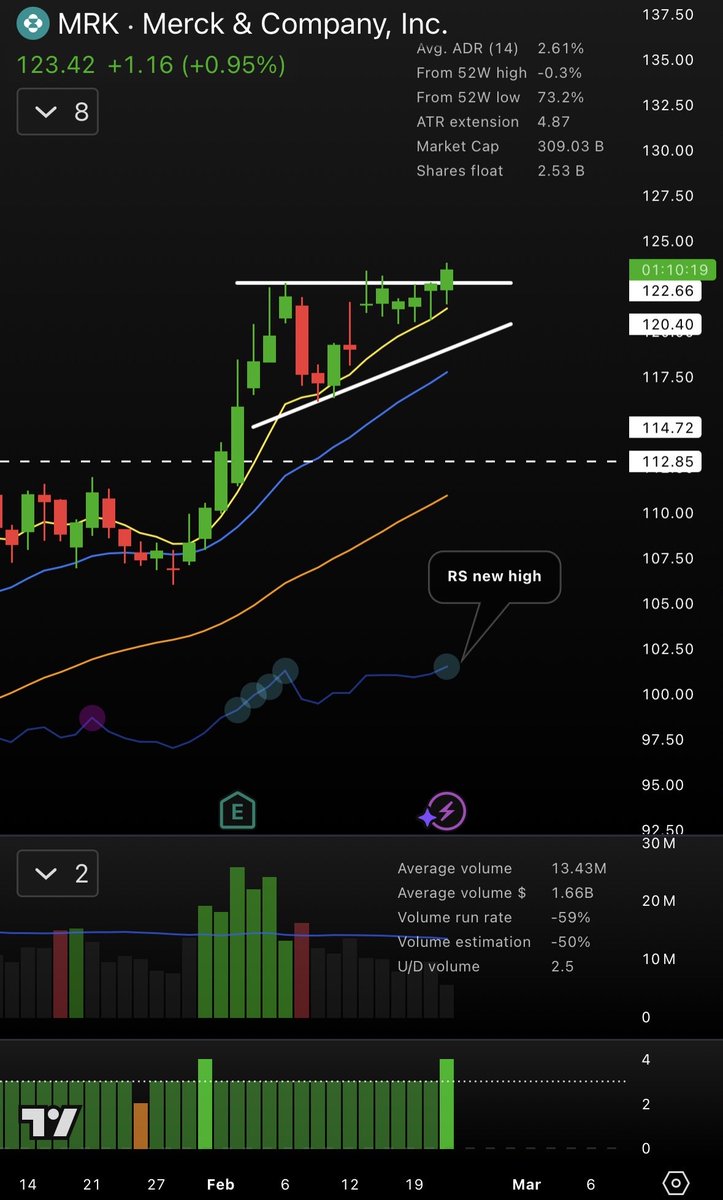Click the TradingView logo
This screenshot has height=1200, width=723.
pos(50,1122)
